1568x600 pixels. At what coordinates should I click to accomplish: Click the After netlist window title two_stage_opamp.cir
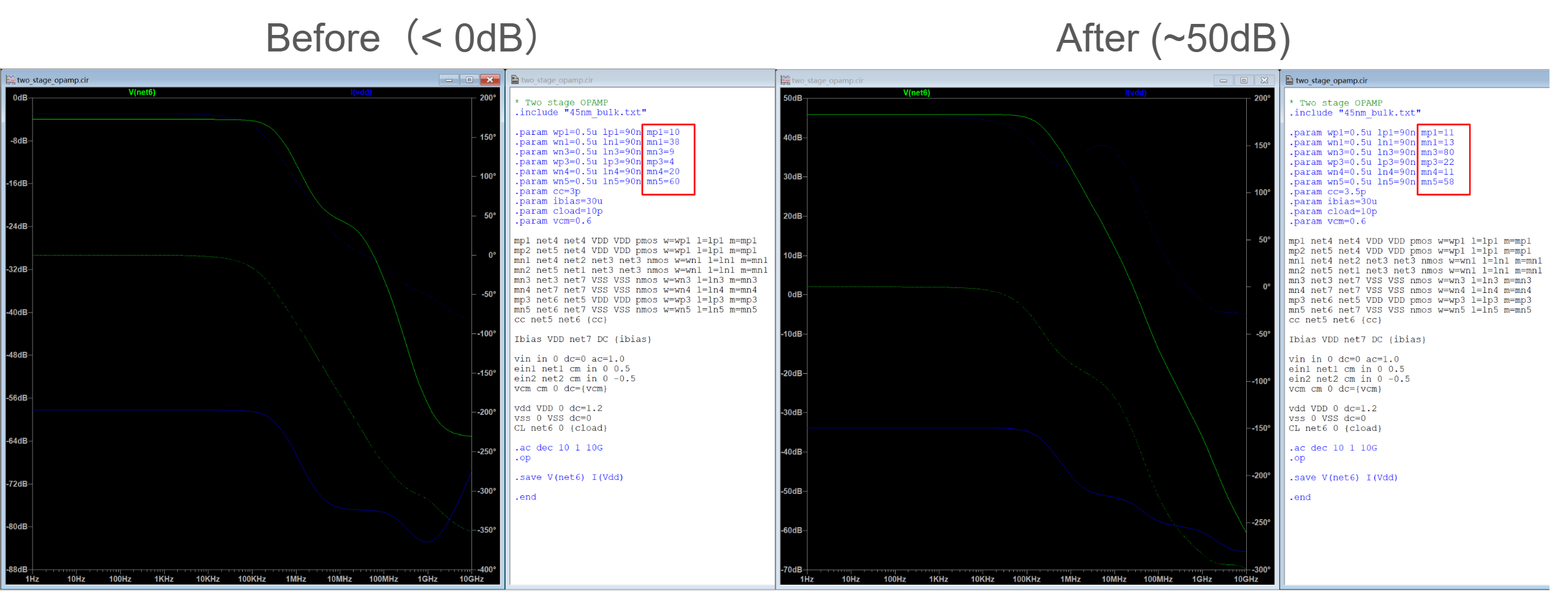pyautogui.click(x=1331, y=81)
